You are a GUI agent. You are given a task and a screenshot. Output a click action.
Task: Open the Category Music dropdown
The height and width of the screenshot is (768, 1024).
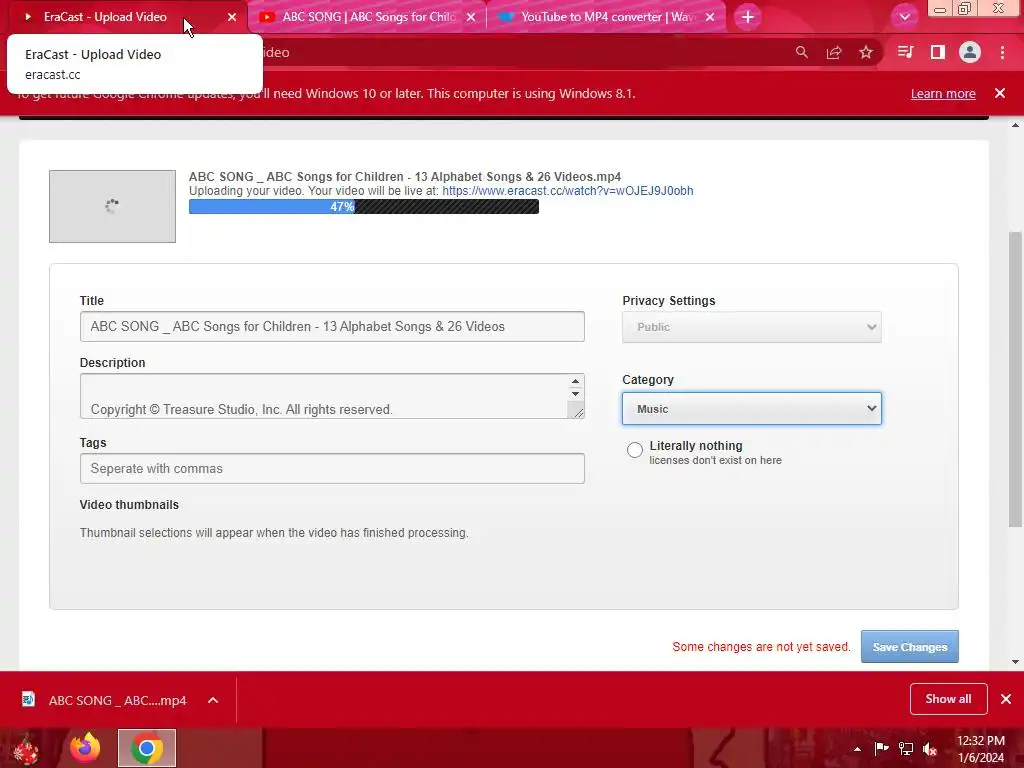752,409
